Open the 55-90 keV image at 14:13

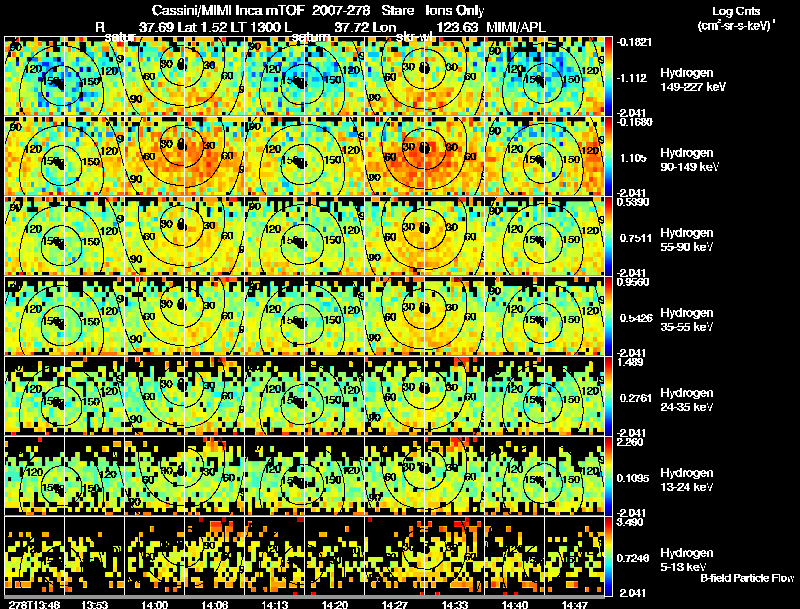point(274,237)
